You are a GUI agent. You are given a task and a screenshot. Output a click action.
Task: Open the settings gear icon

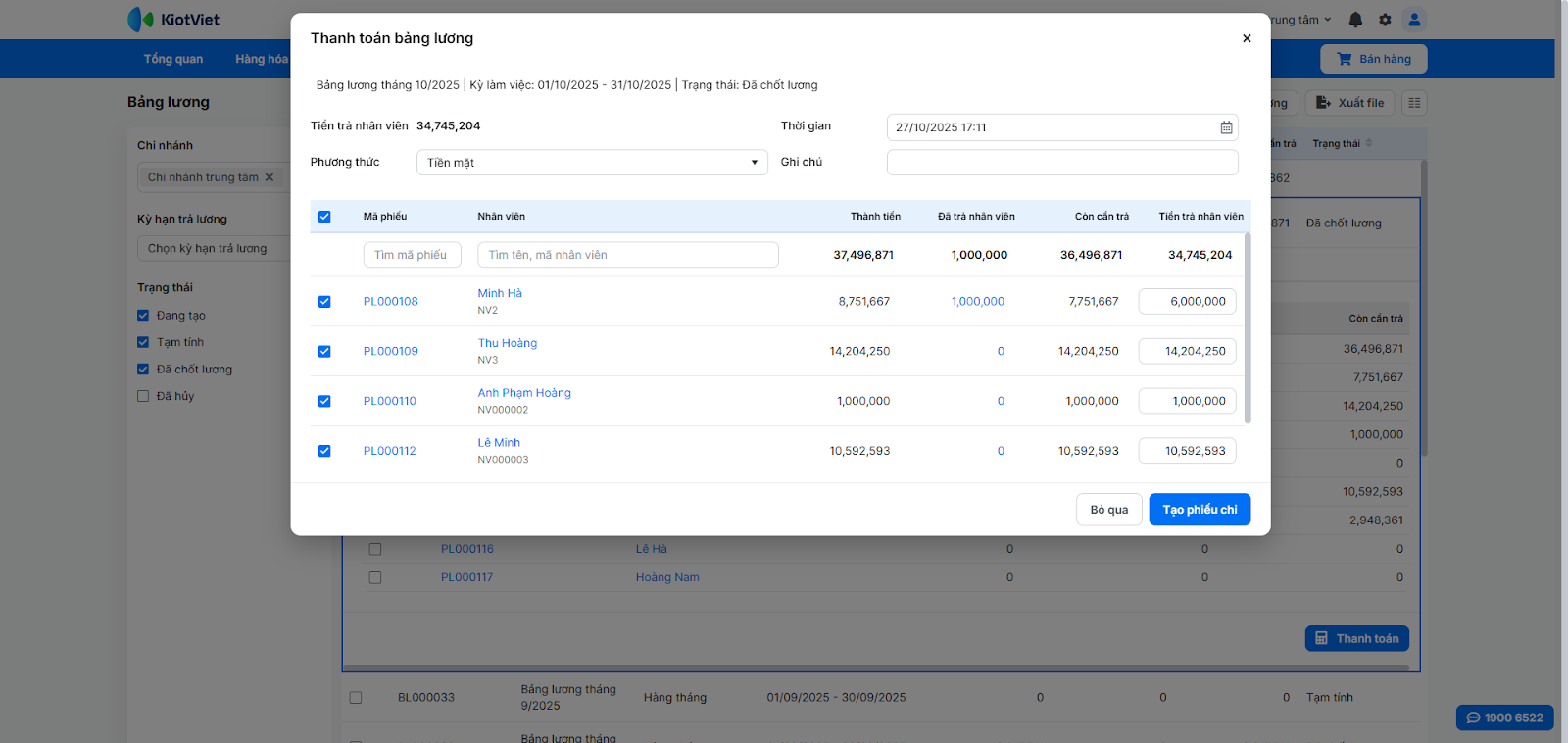(x=1385, y=20)
